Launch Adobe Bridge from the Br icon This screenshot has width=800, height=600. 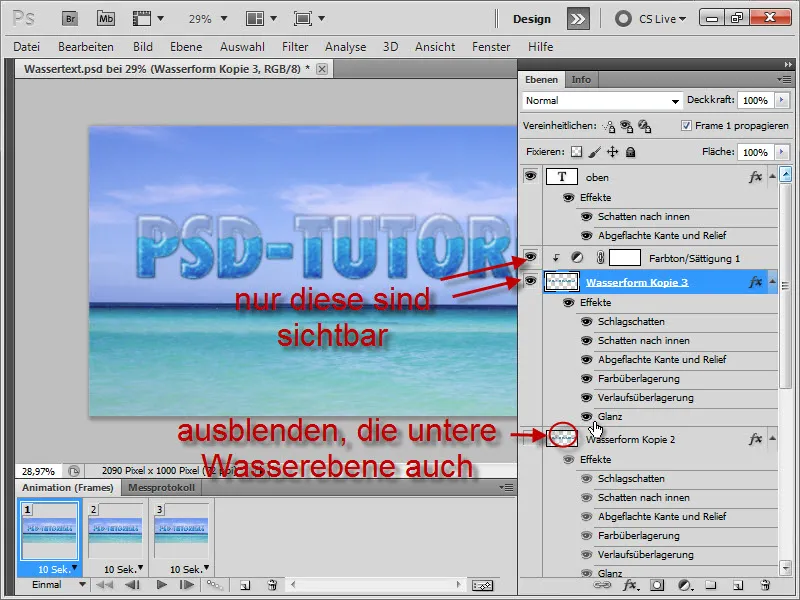(70, 19)
